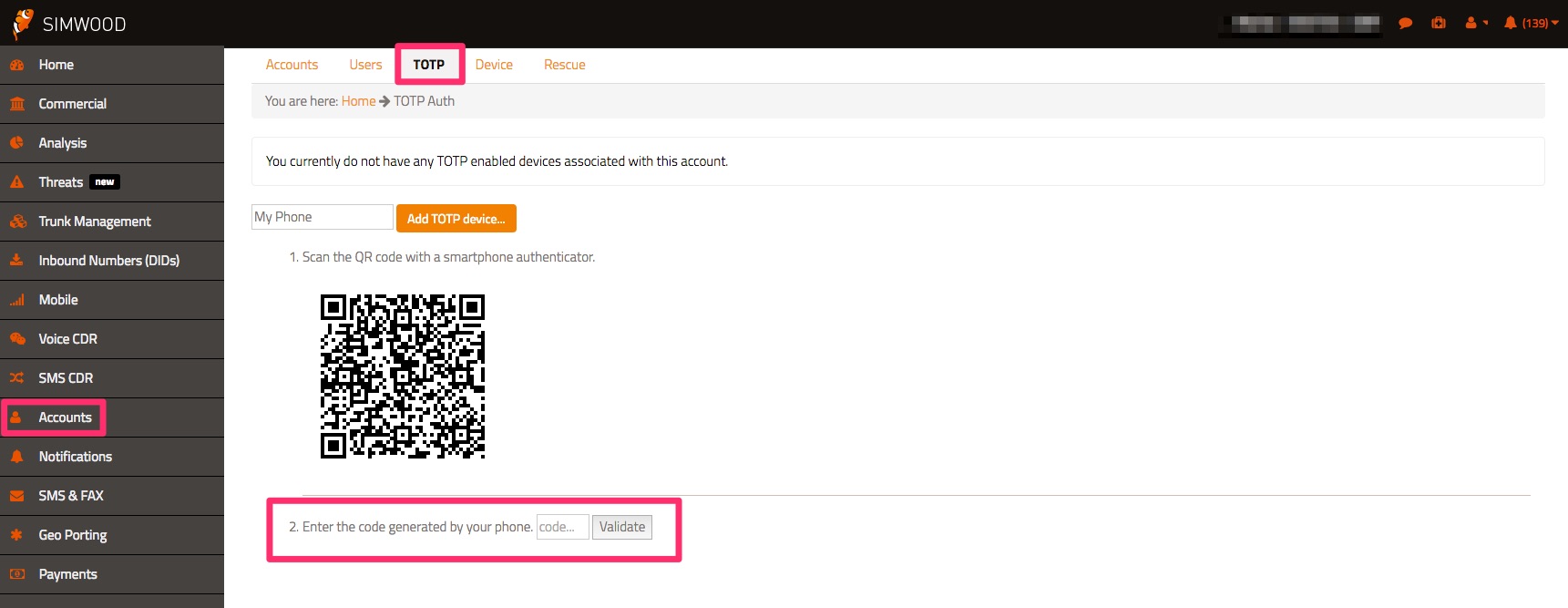Click the 'TOTP Auth' breadcrumb text
Image resolution: width=1568 pixels, height=608 pixels.
pos(425,101)
